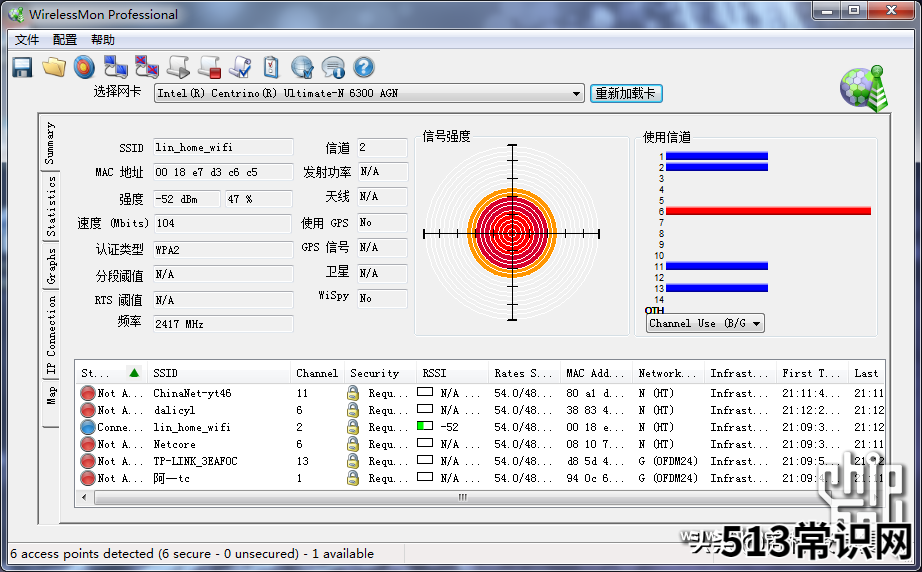The image size is (922, 572).
Task: Click the 重新加载卡 reload card button
Action: coord(626,93)
